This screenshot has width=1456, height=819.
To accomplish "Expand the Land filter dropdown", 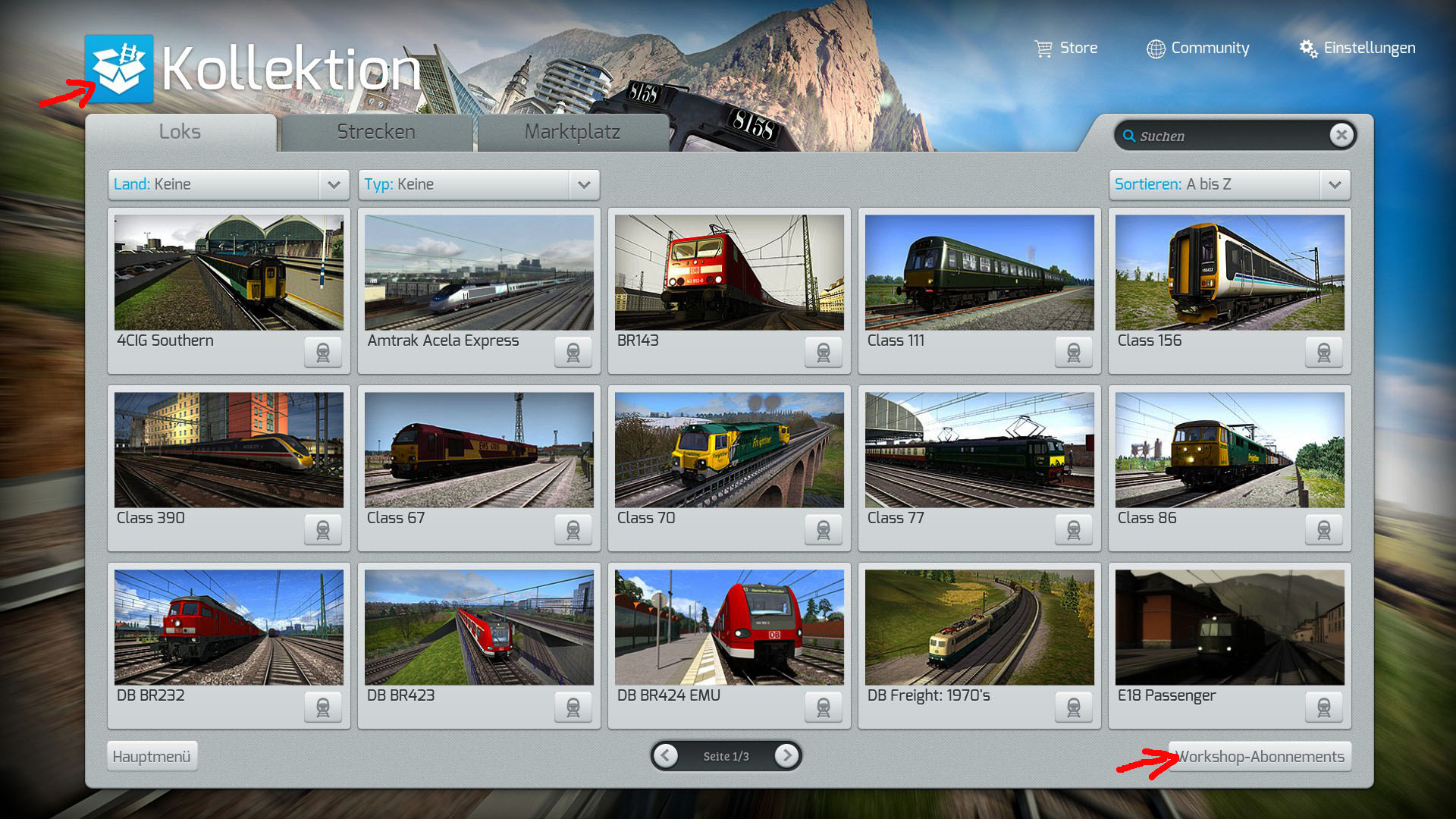I will [x=334, y=184].
